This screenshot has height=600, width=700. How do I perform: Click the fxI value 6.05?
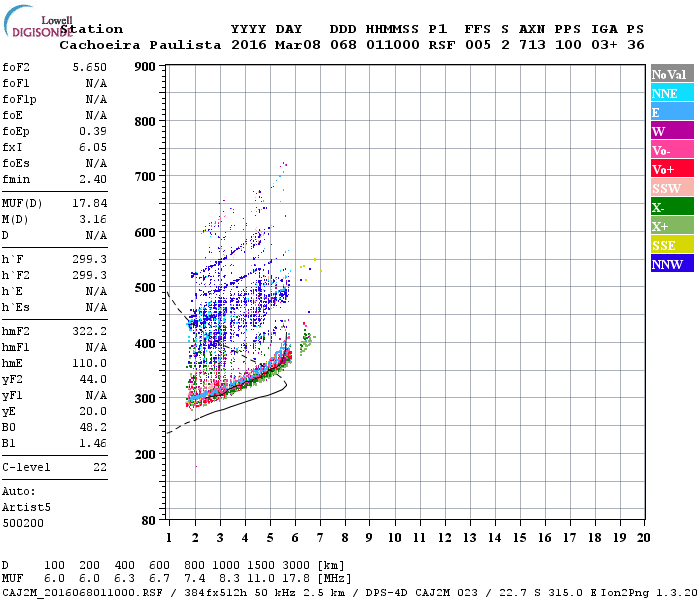[x=93, y=147]
